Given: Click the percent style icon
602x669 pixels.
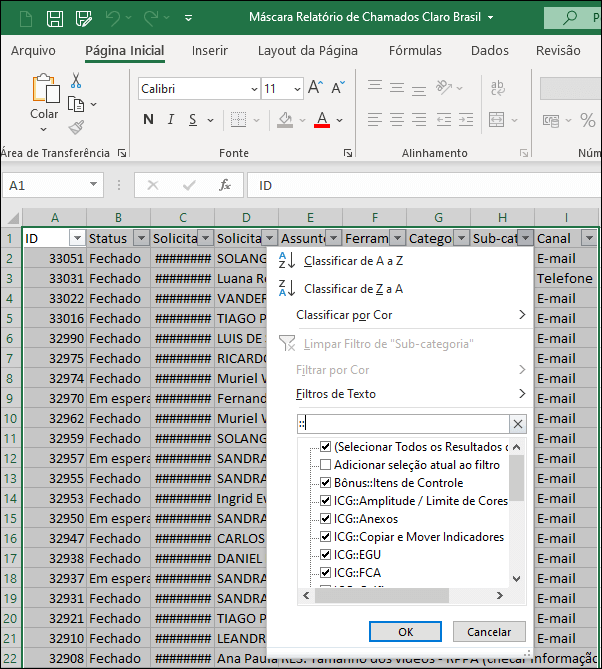Looking at the screenshot, I should [x=587, y=120].
